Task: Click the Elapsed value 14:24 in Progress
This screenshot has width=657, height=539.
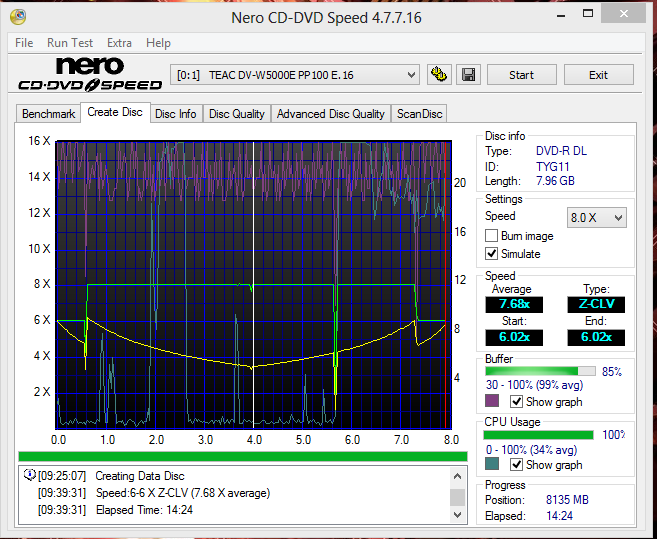Action: click(559, 516)
